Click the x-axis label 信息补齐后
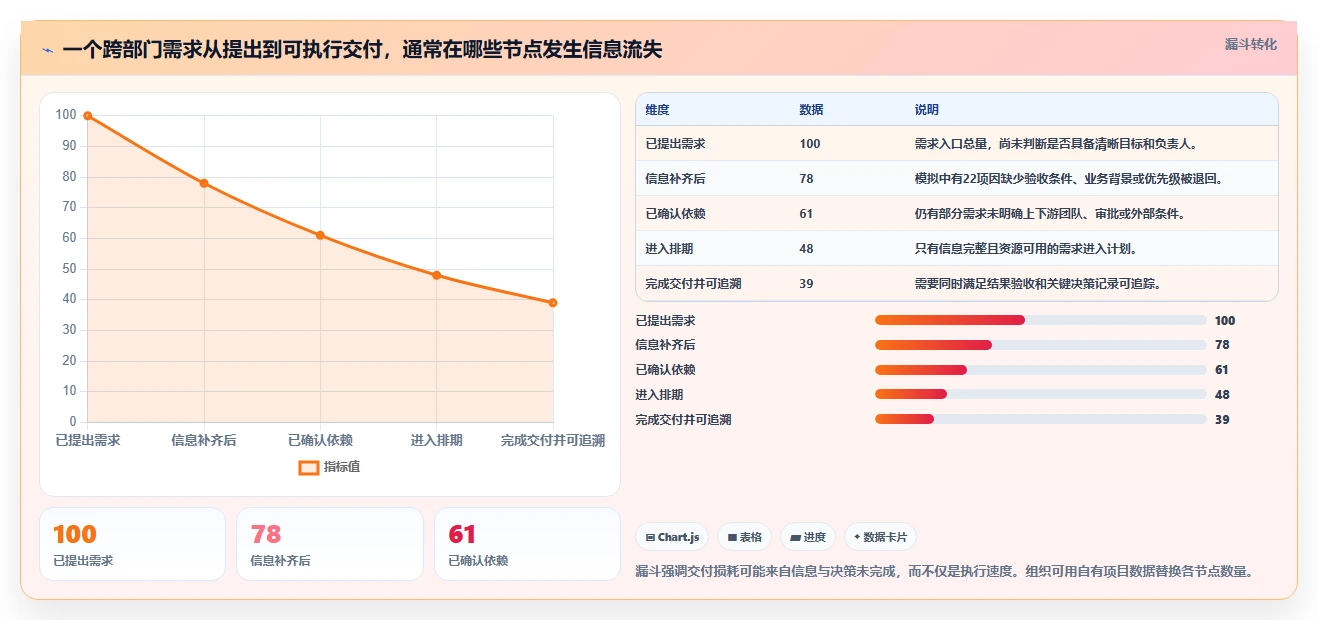The height and width of the screenshot is (620, 1318). tap(204, 441)
